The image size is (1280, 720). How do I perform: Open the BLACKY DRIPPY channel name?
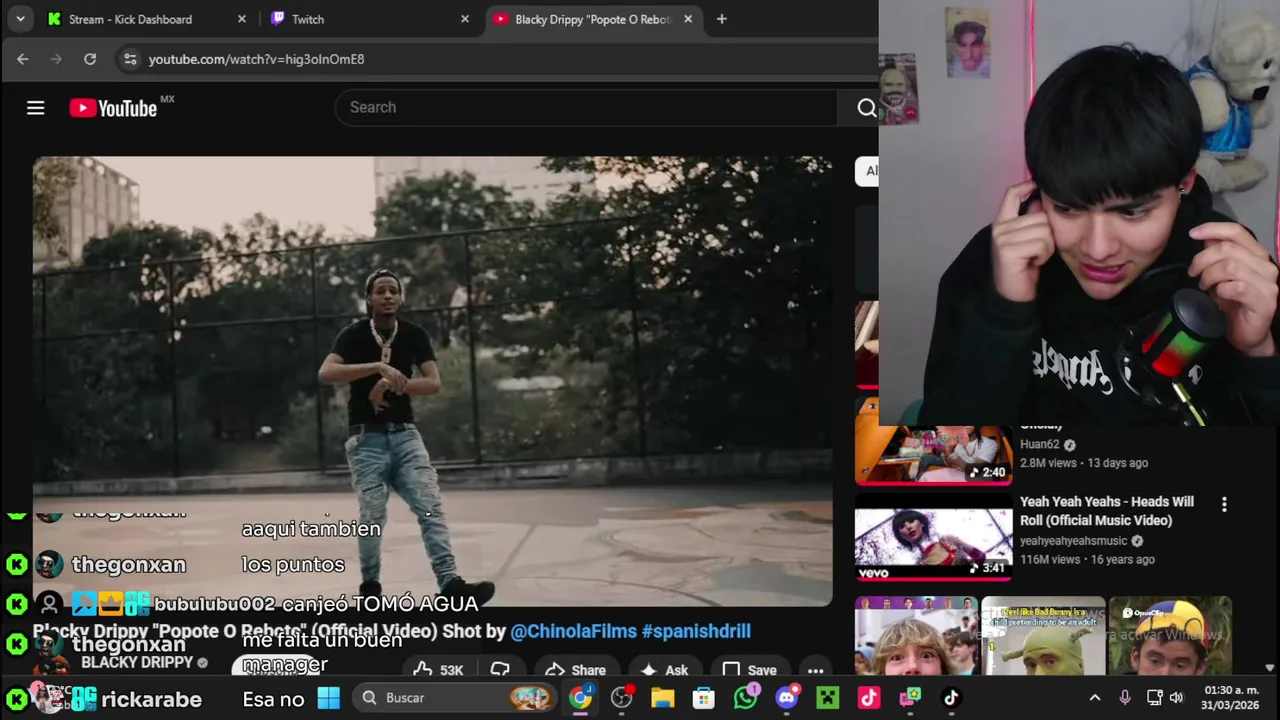(137, 662)
